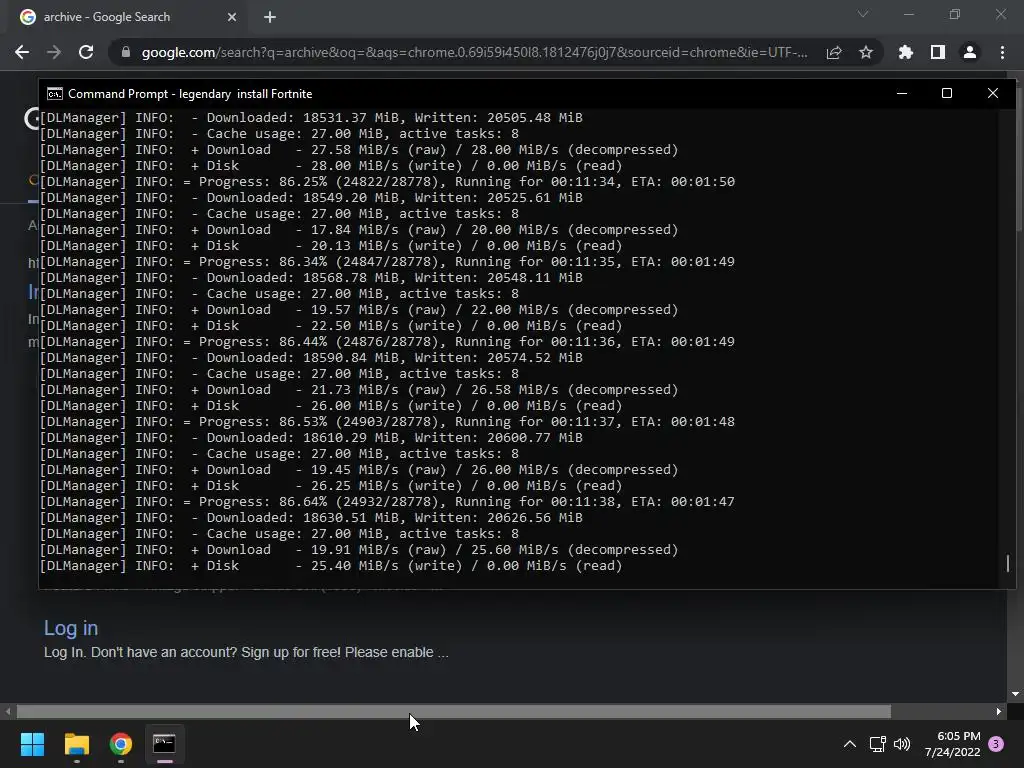Image resolution: width=1024 pixels, height=768 pixels.
Task: Open volume control tray icon
Action: (x=902, y=744)
